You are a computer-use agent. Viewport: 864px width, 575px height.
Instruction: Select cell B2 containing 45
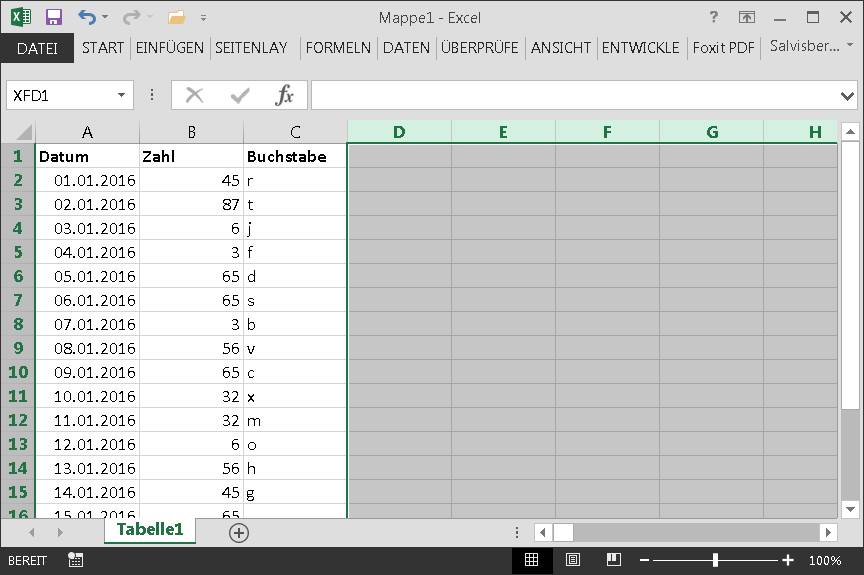tap(191, 180)
